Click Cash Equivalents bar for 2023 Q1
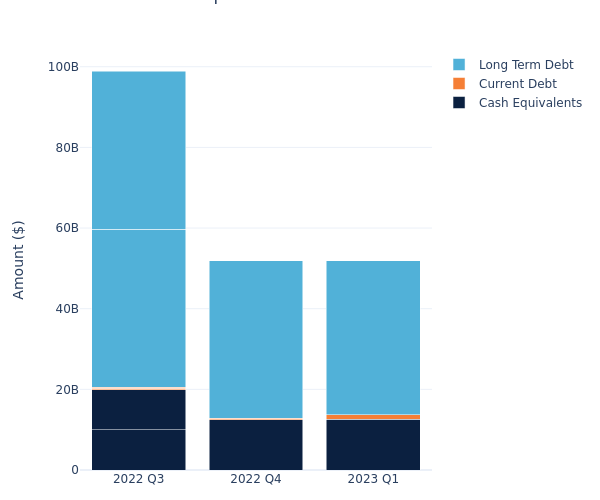Screen dimensions: 600x500 click(x=373, y=445)
